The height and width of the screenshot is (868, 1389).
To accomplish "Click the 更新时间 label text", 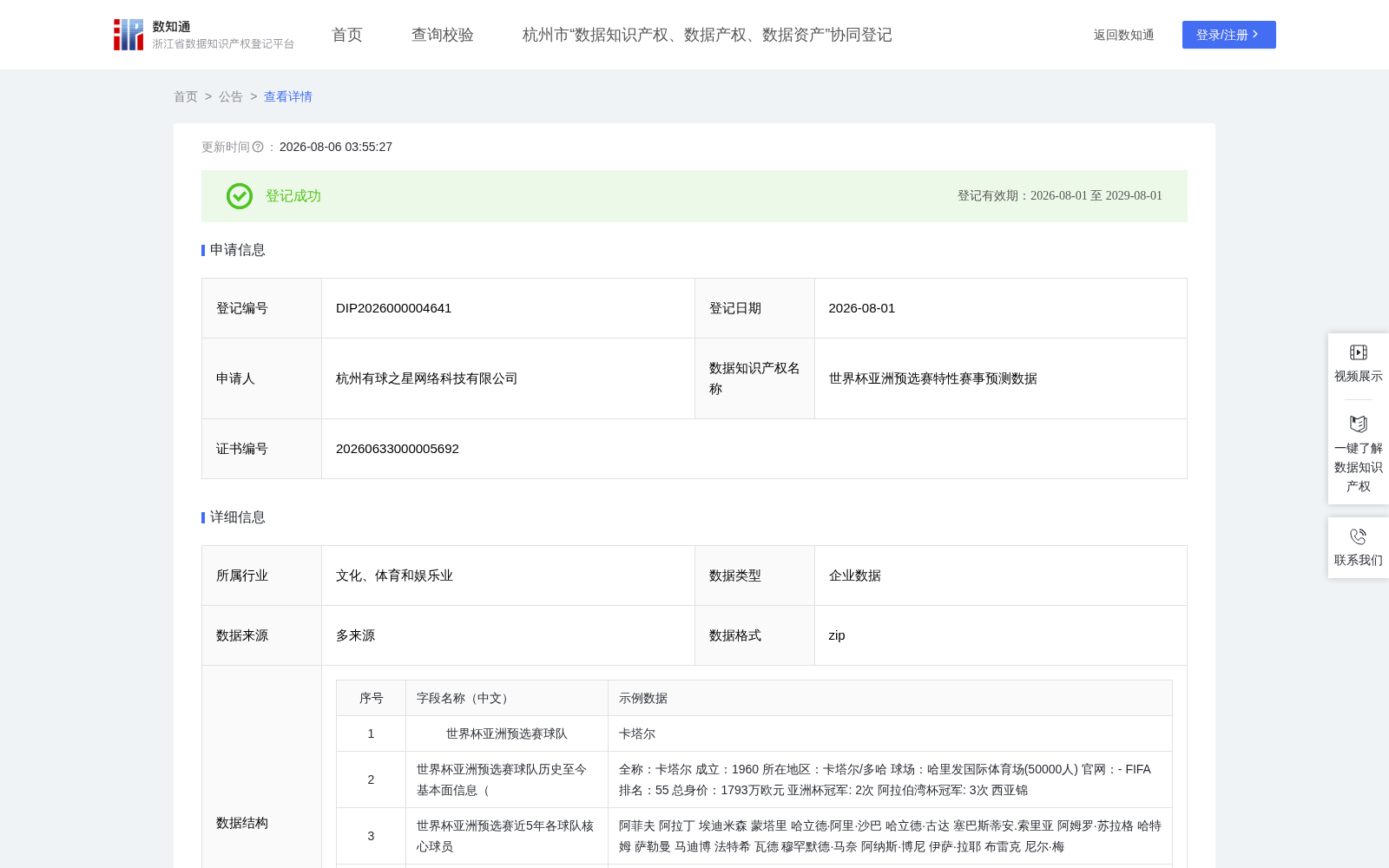I will 226,147.
